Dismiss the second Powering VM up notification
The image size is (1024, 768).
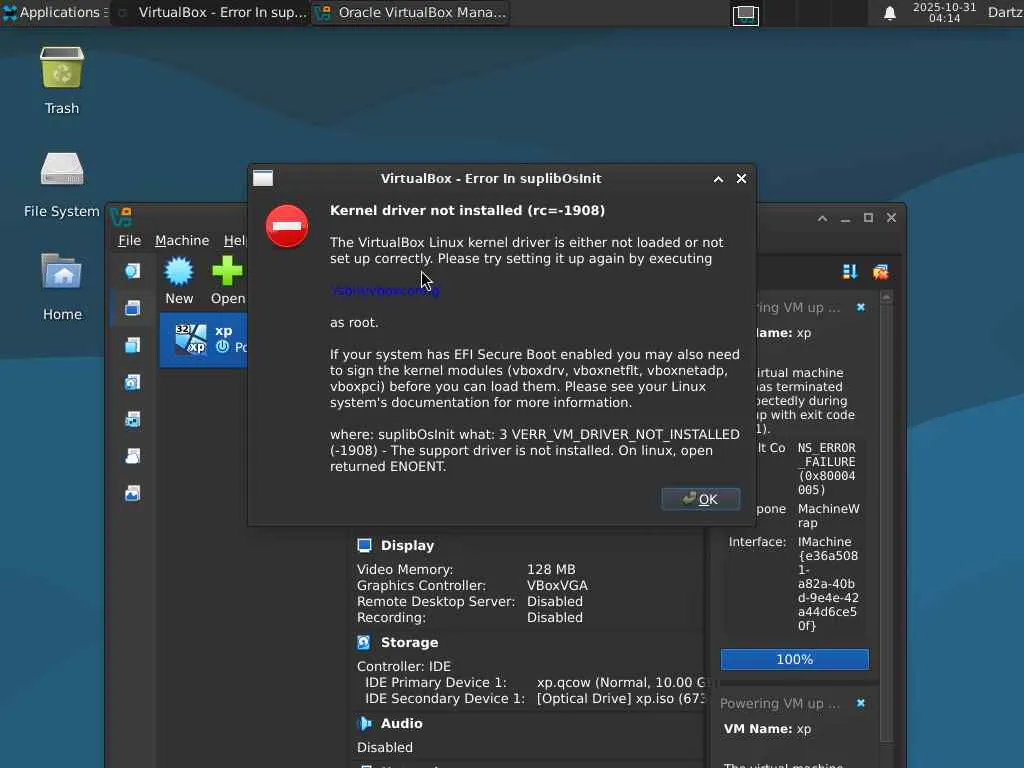861,703
